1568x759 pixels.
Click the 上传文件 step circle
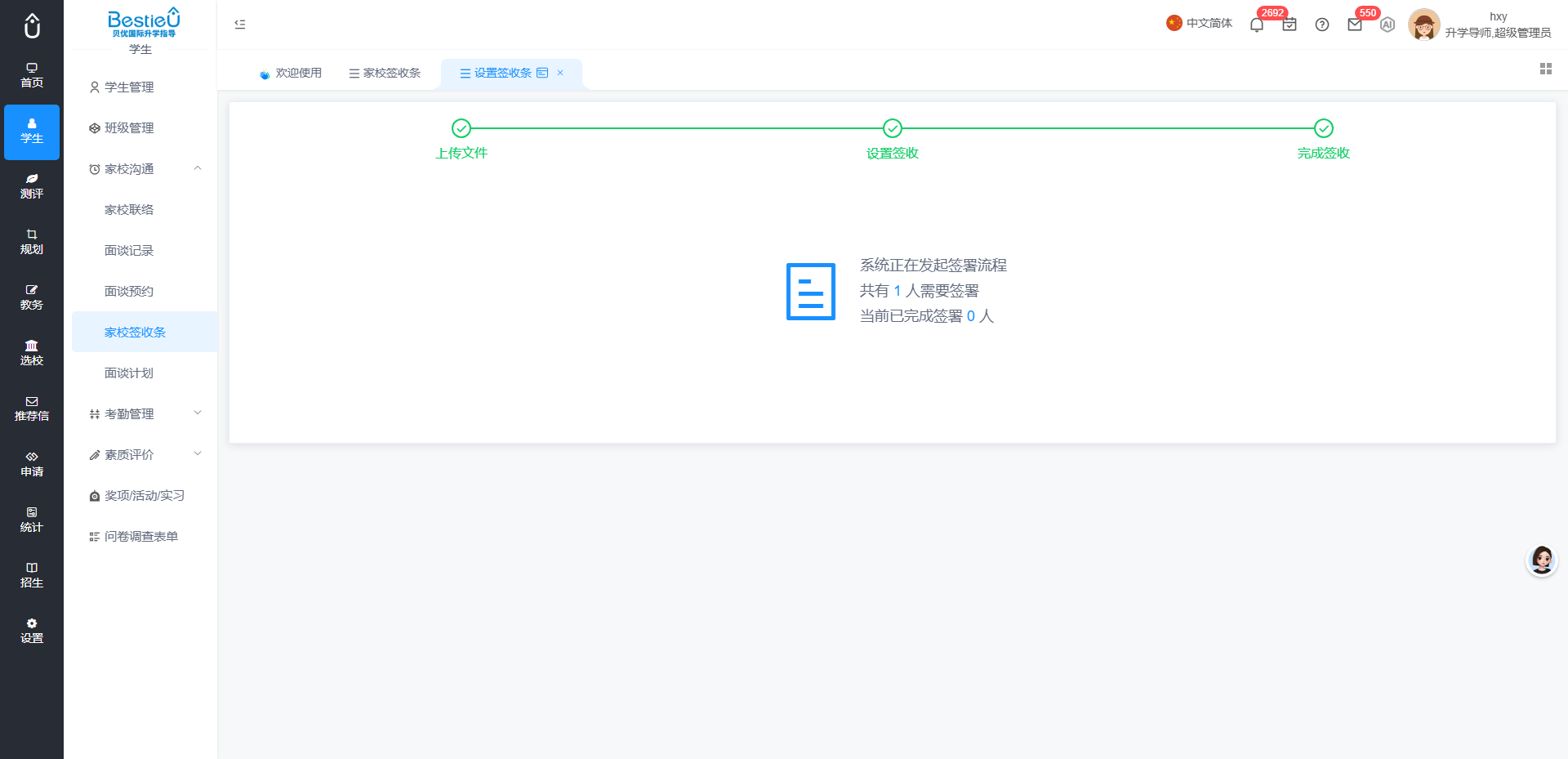tap(461, 128)
